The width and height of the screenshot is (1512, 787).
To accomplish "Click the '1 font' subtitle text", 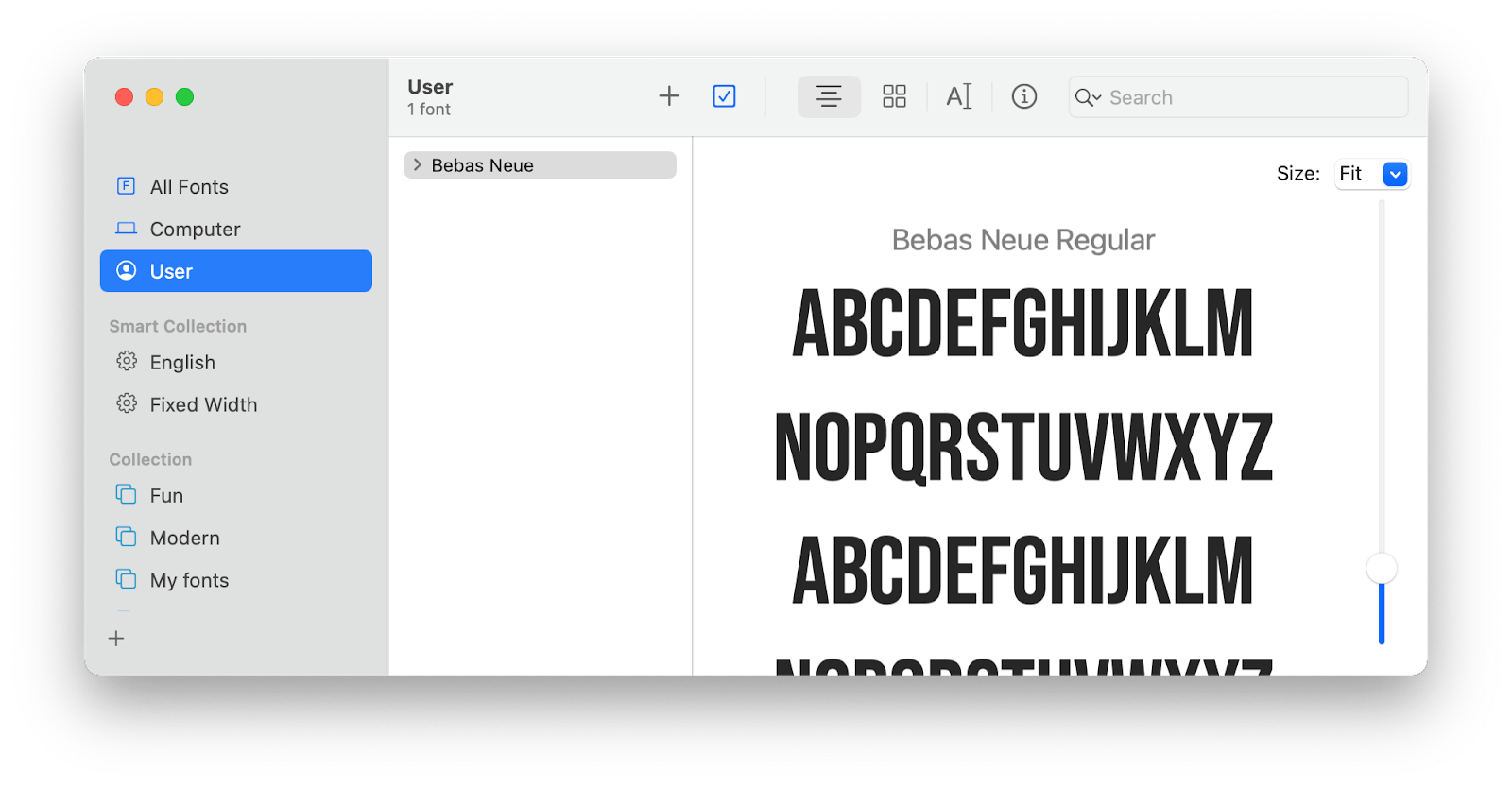I will point(429,110).
